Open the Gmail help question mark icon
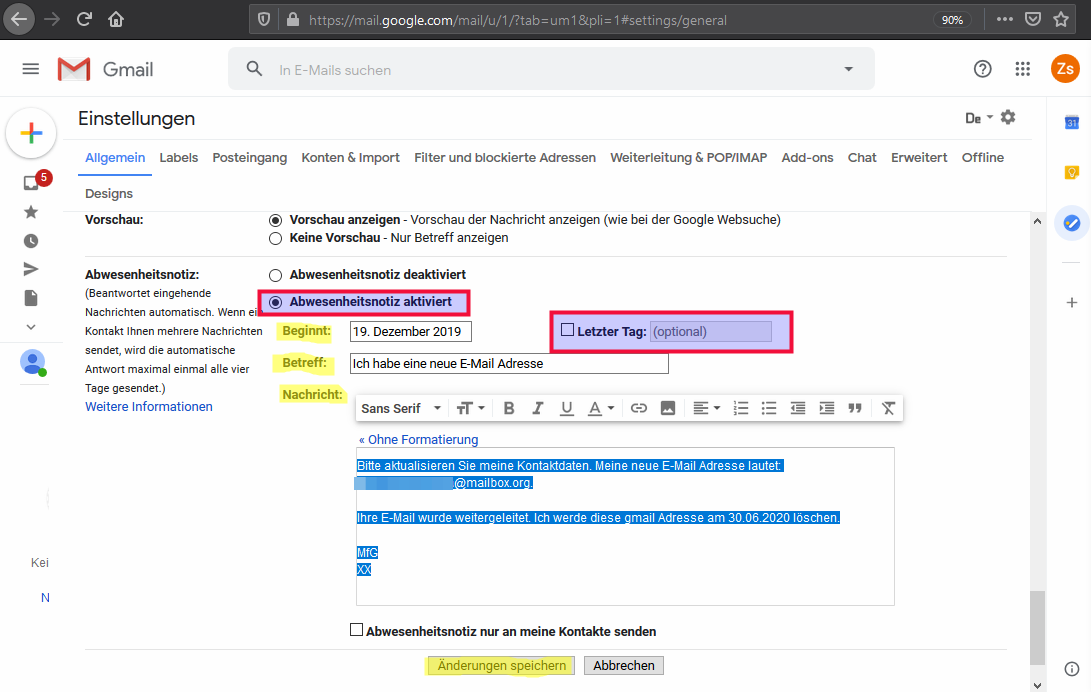The height and width of the screenshot is (692, 1091). tap(982, 69)
